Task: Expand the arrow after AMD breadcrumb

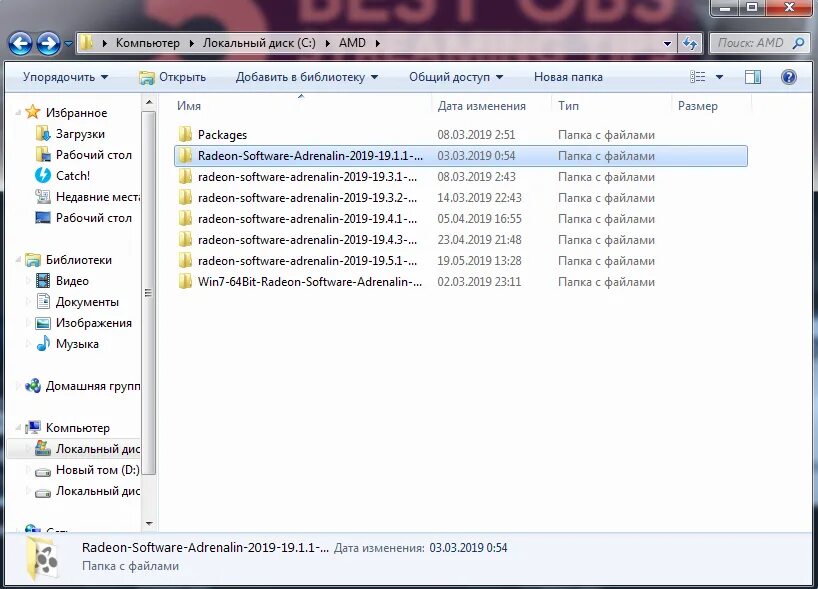Action: point(377,43)
